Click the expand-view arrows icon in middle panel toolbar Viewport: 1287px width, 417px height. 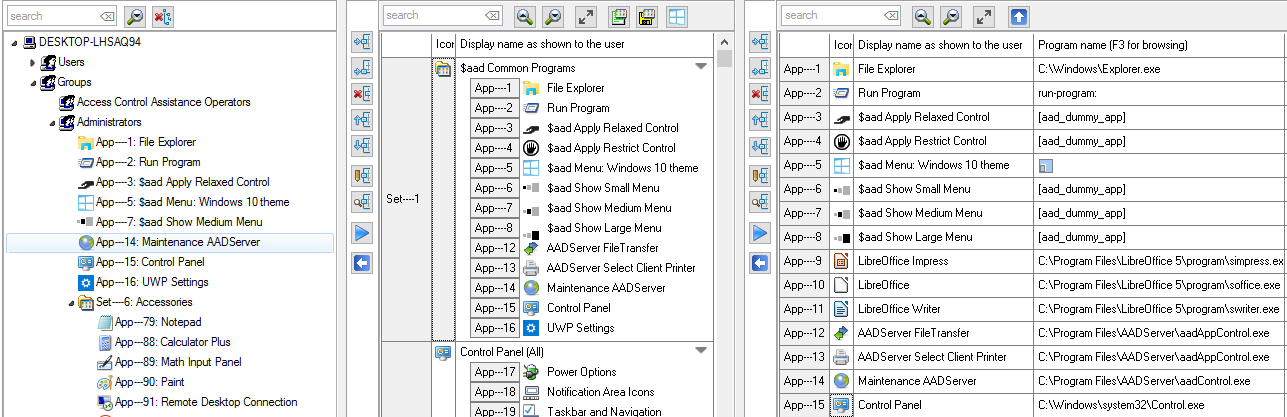click(x=586, y=16)
